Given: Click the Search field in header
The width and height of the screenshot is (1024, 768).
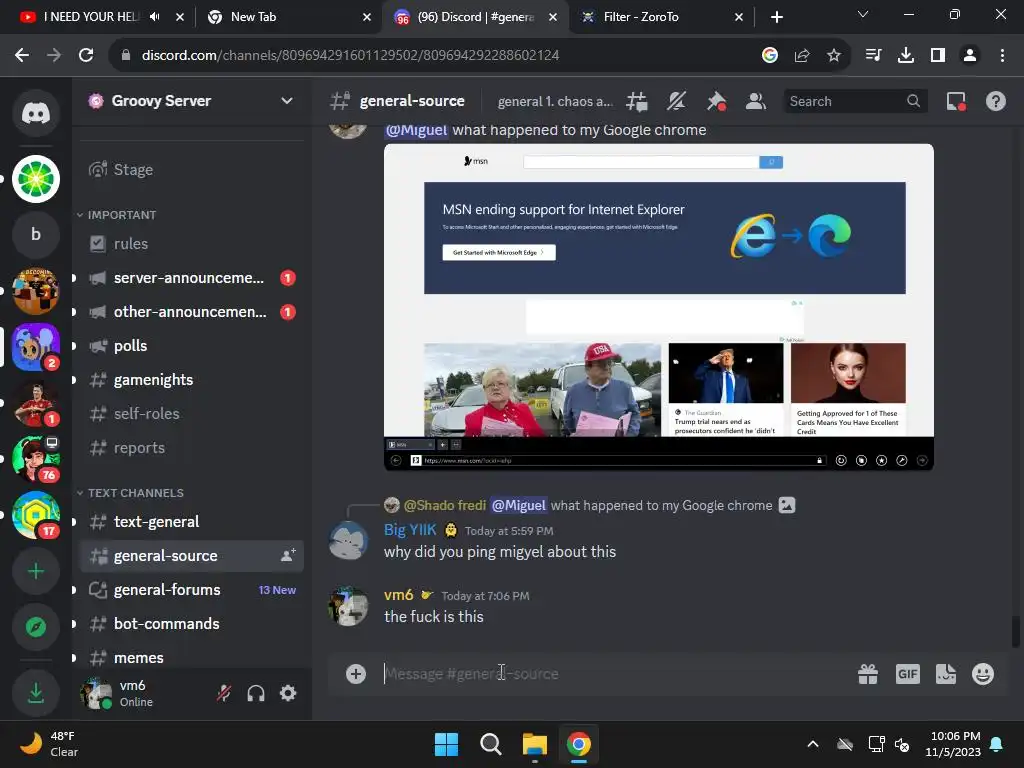Looking at the screenshot, I should [x=854, y=101].
